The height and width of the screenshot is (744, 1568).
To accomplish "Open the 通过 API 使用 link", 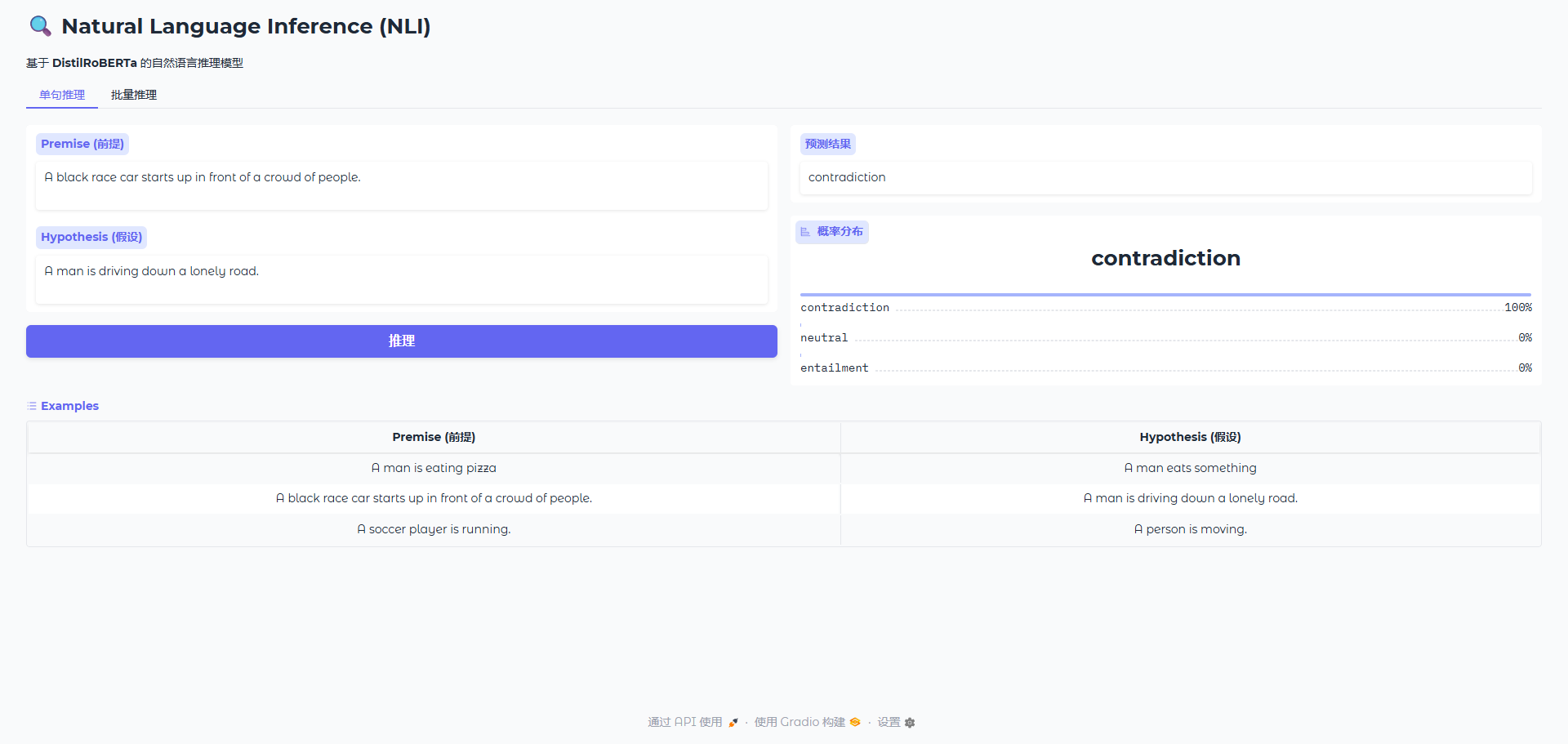I will coord(684,723).
